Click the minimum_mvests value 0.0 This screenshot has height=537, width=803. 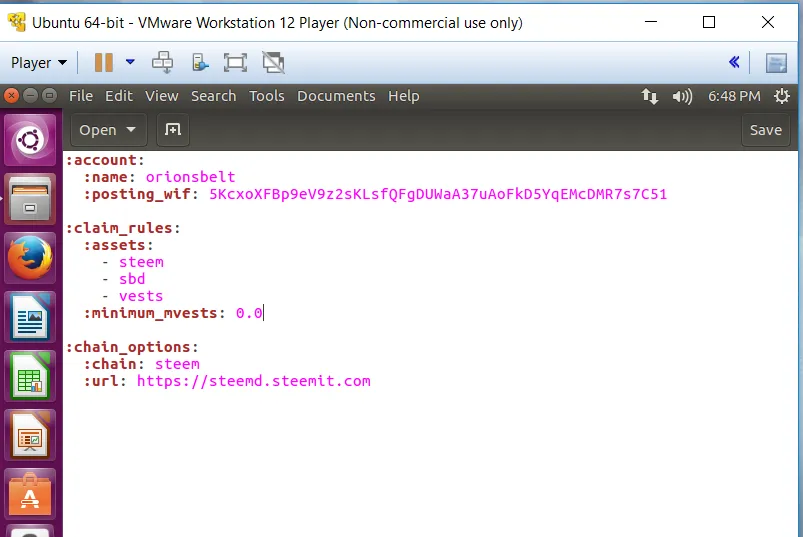coord(249,313)
